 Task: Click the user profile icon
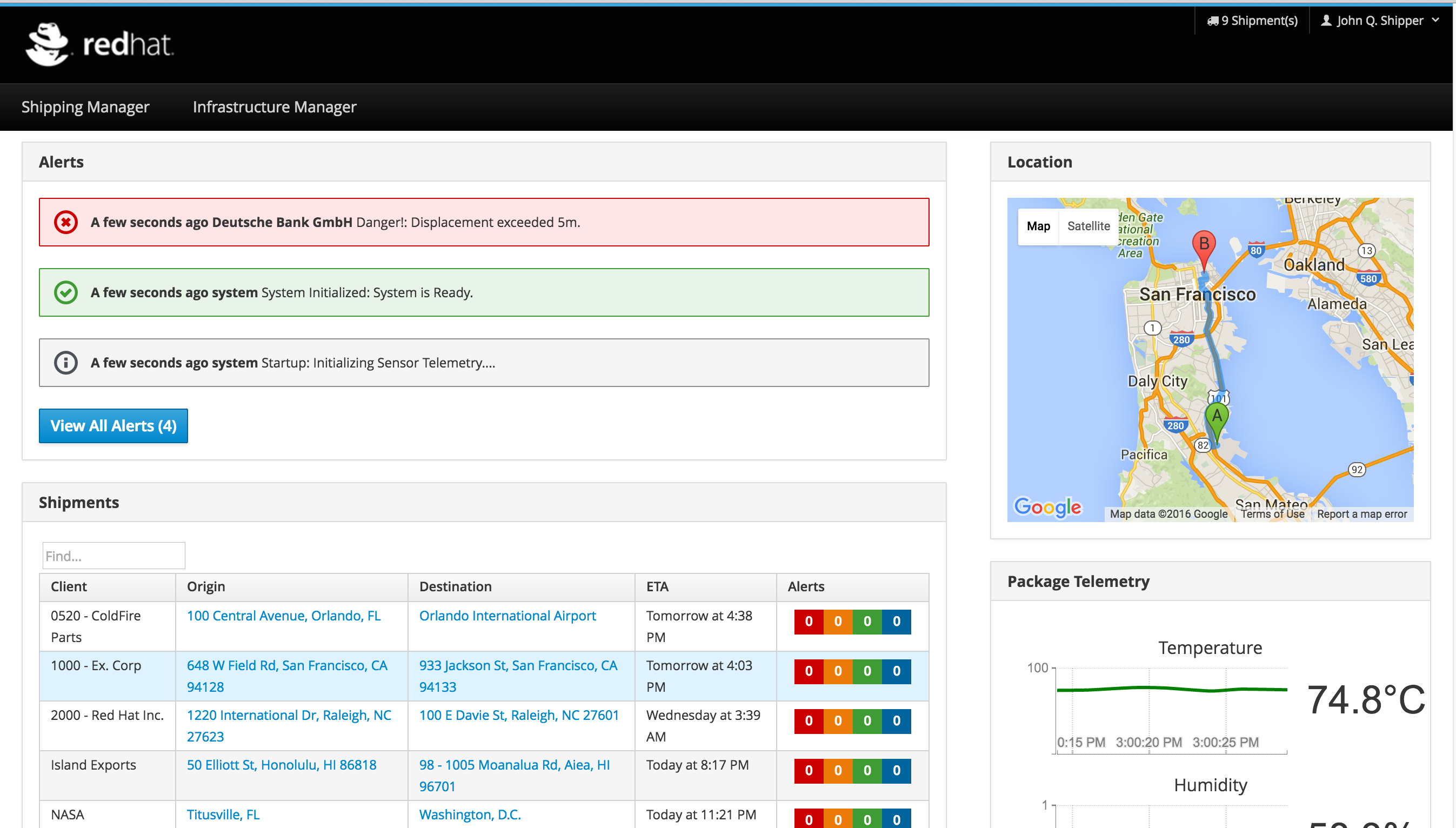point(1326,21)
